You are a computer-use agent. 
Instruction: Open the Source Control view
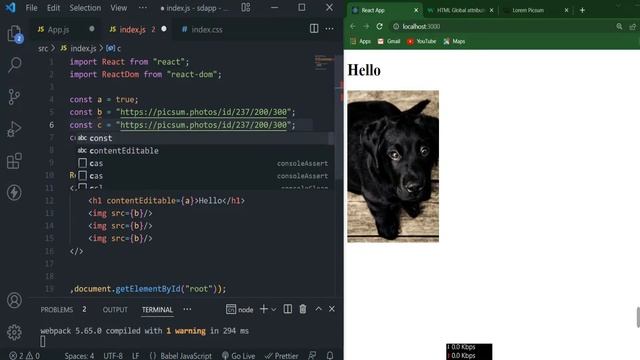[14, 97]
